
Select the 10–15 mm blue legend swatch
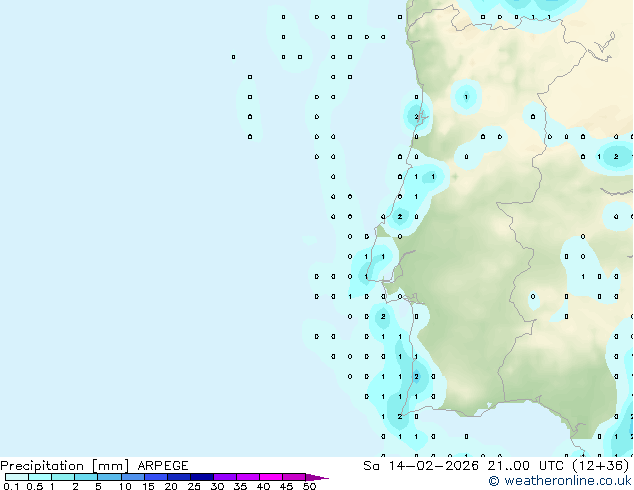point(132,477)
